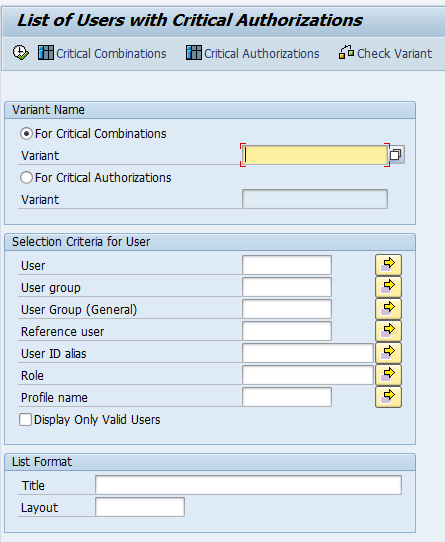Image resolution: width=445 pixels, height=542 pixels.
Task: Click the Critical Combinations toolbar label
Action: [x=111, y=54]
